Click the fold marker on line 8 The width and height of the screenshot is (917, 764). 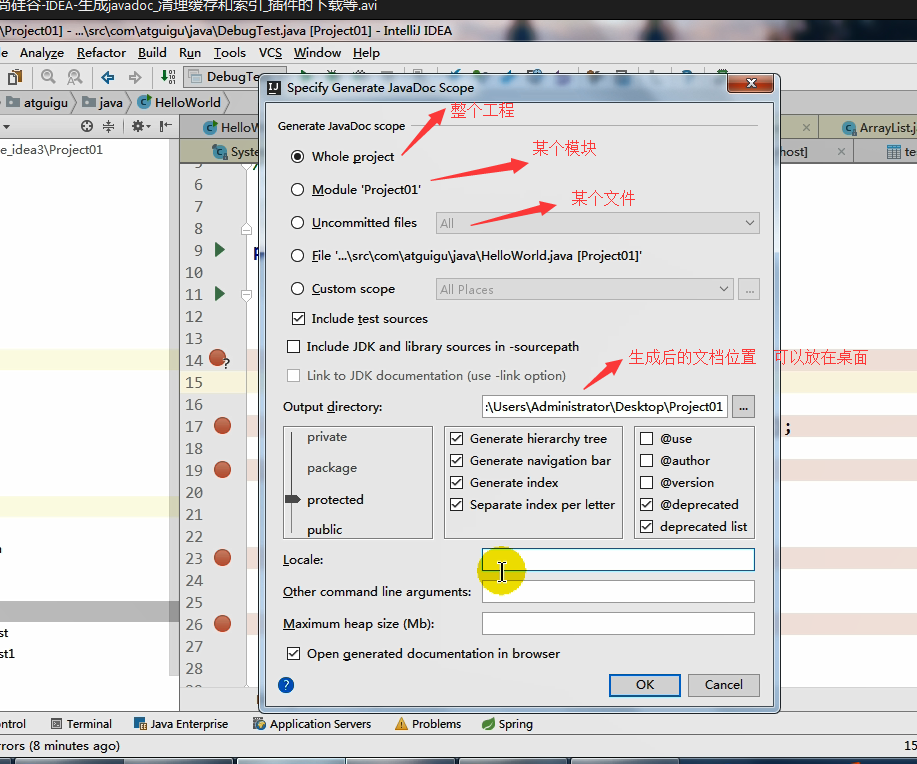tap(246, 229)
